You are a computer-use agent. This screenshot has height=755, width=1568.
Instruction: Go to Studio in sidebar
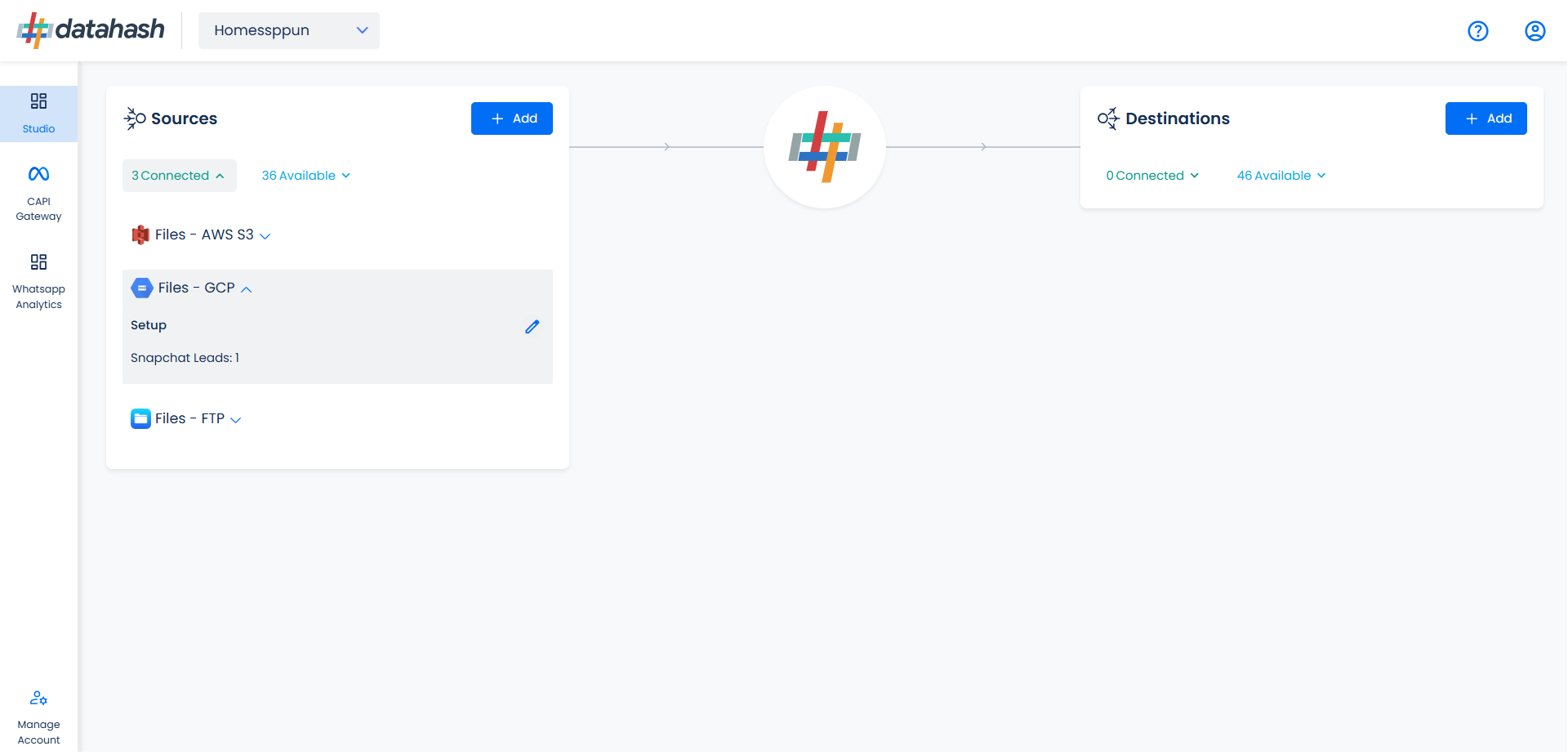[x=38, y=114]
